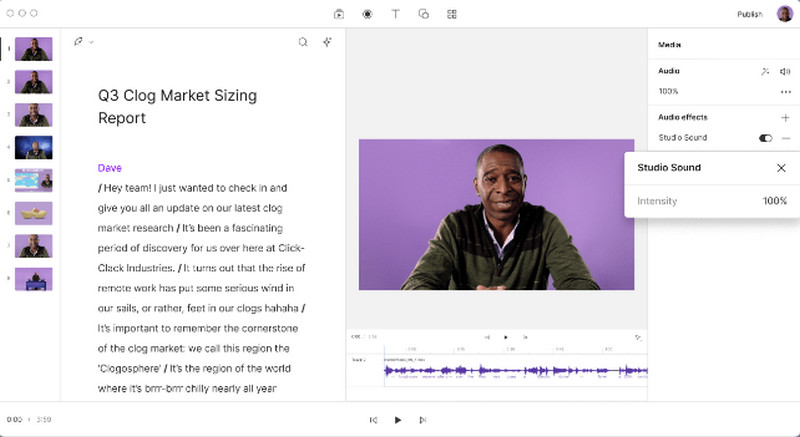Open AI actions sparkle icon
This screenshot has width=800, height=437.
[327, 42]
